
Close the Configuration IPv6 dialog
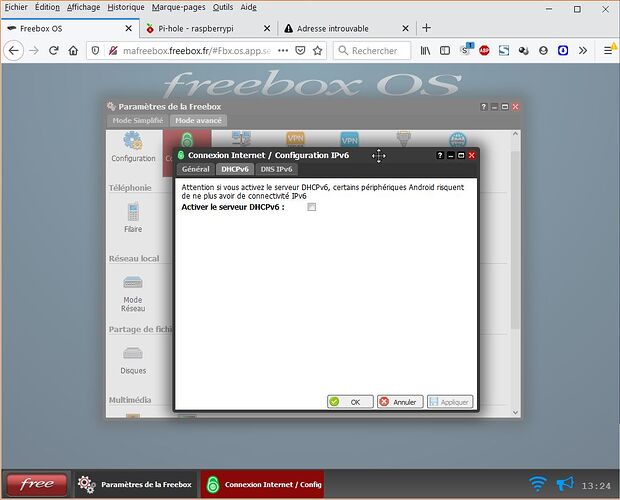tap(472, 155)
